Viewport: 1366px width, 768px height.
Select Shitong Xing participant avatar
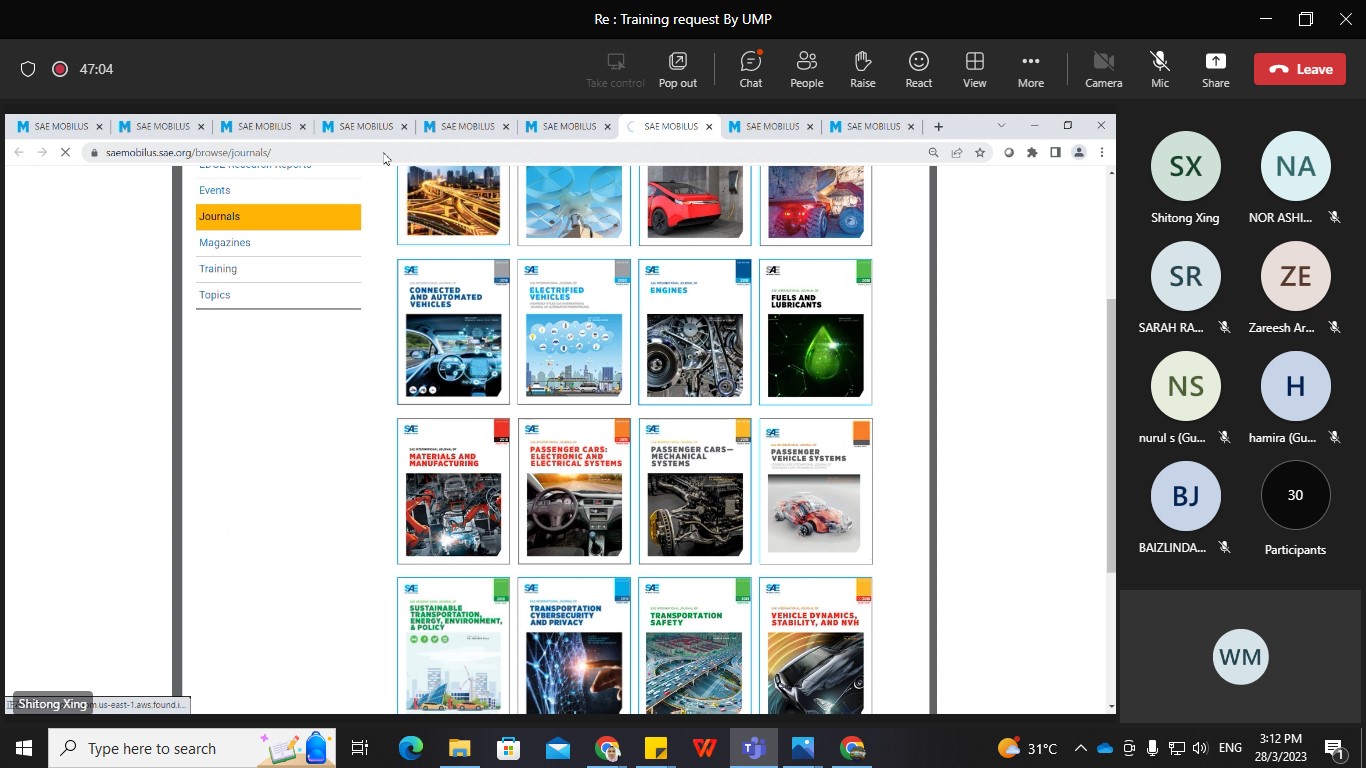[x=1185, y=166]
